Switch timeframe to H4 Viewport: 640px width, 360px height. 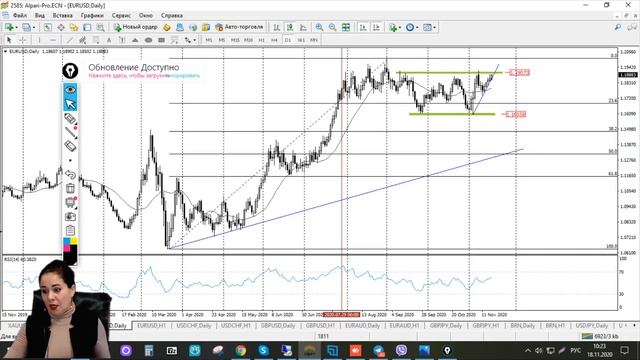pyautogui.click(x=274, y=40)
